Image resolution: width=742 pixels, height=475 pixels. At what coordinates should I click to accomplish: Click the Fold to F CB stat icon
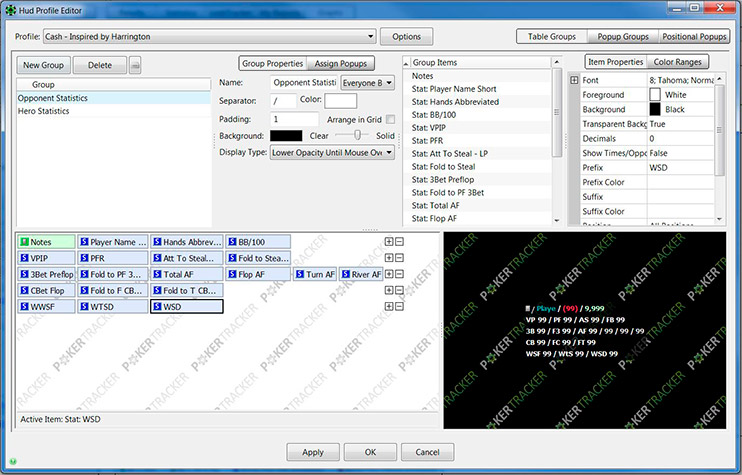click(x=84, y=290)
